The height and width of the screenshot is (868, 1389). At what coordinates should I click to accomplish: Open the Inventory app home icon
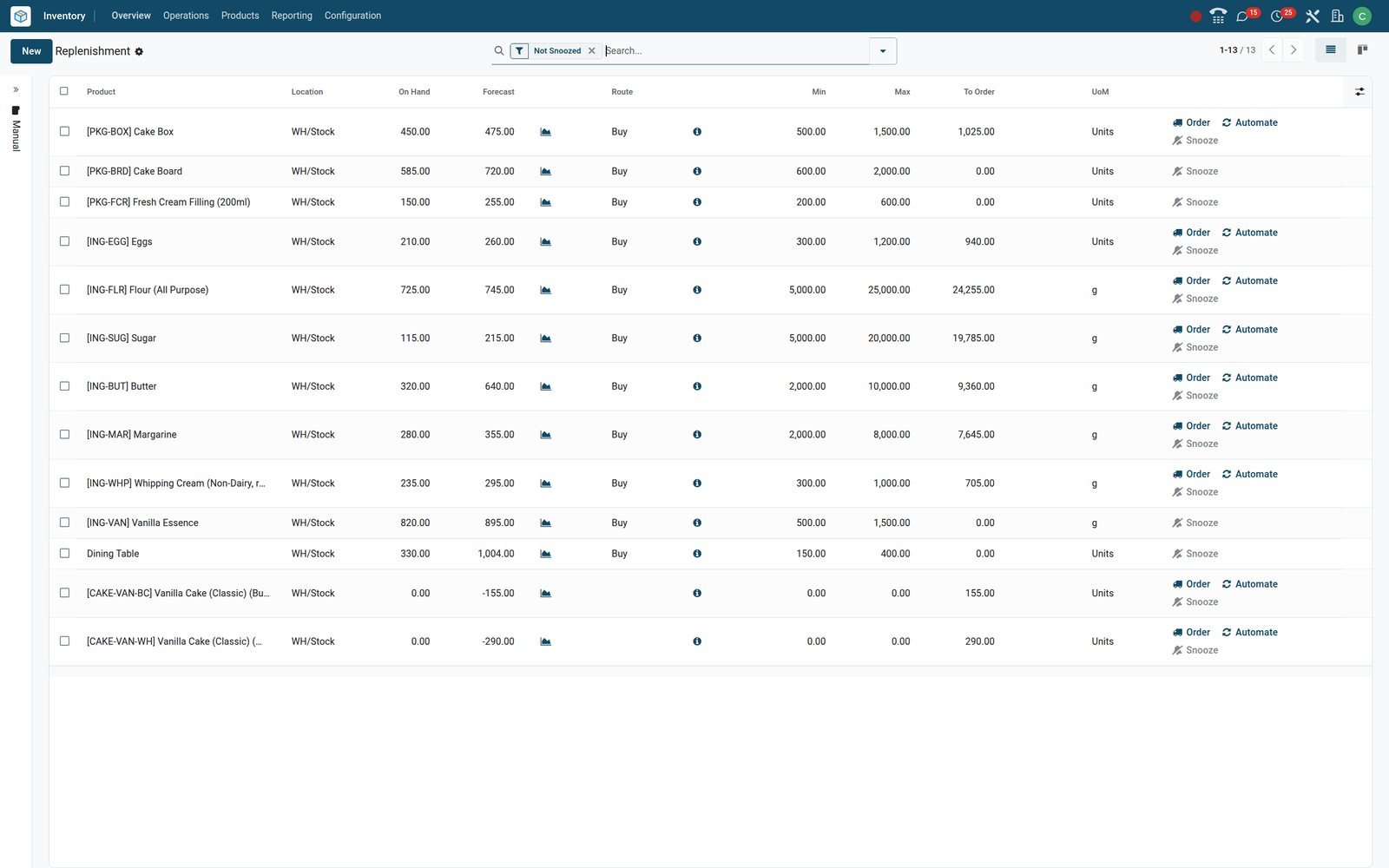[21, 16]
